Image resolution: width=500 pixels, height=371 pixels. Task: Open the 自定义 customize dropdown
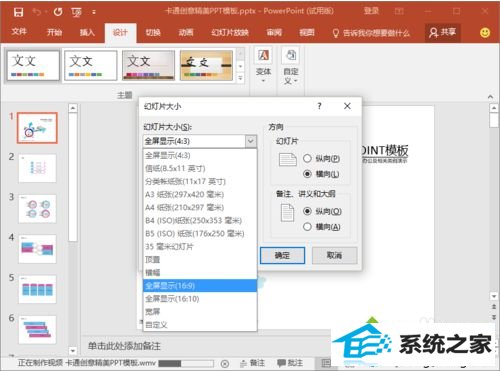click(291, 66)
